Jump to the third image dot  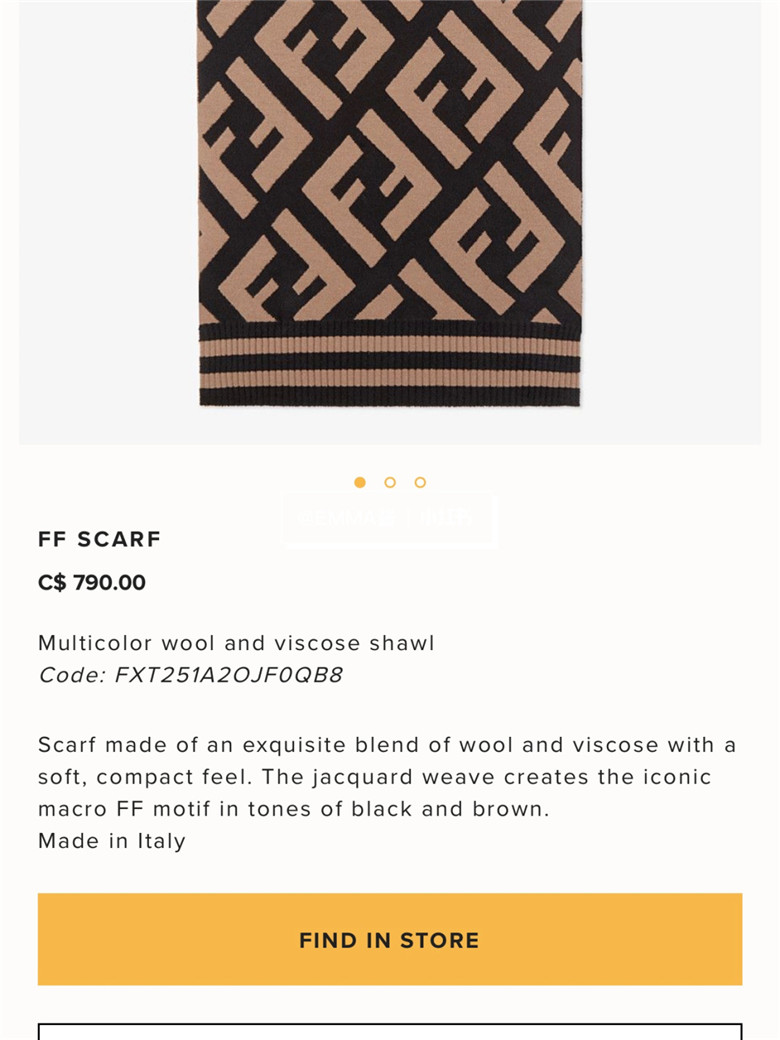(420, 482)
